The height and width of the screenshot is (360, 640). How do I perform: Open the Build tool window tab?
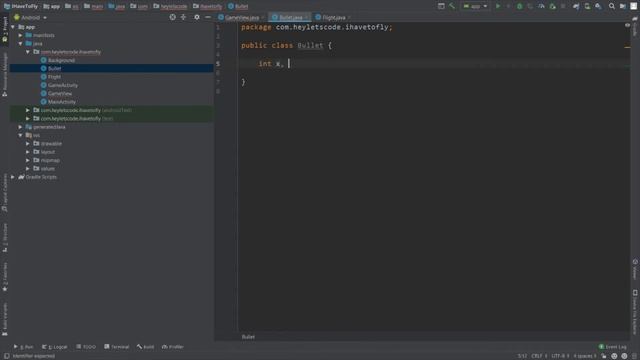[145, 347]
